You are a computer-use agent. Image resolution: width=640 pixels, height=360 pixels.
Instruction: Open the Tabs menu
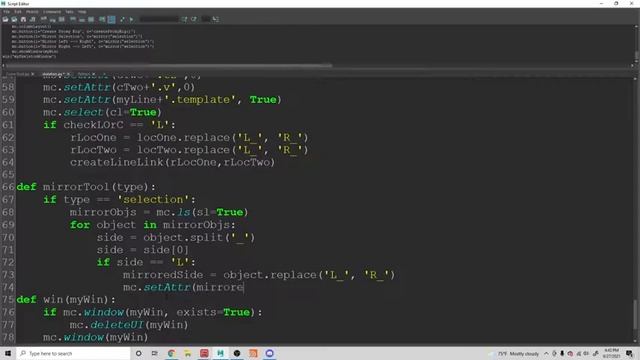coord(69,12)
